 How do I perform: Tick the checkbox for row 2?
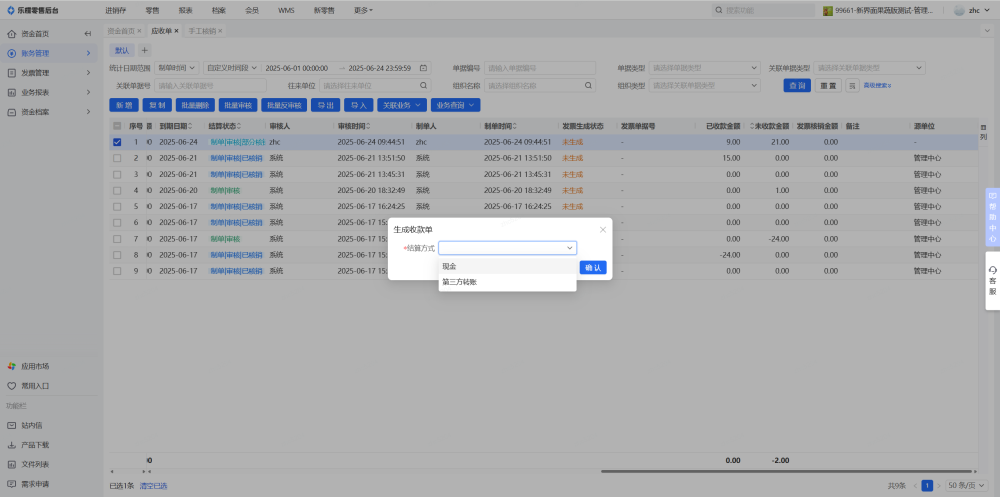(x=117, y=158)
